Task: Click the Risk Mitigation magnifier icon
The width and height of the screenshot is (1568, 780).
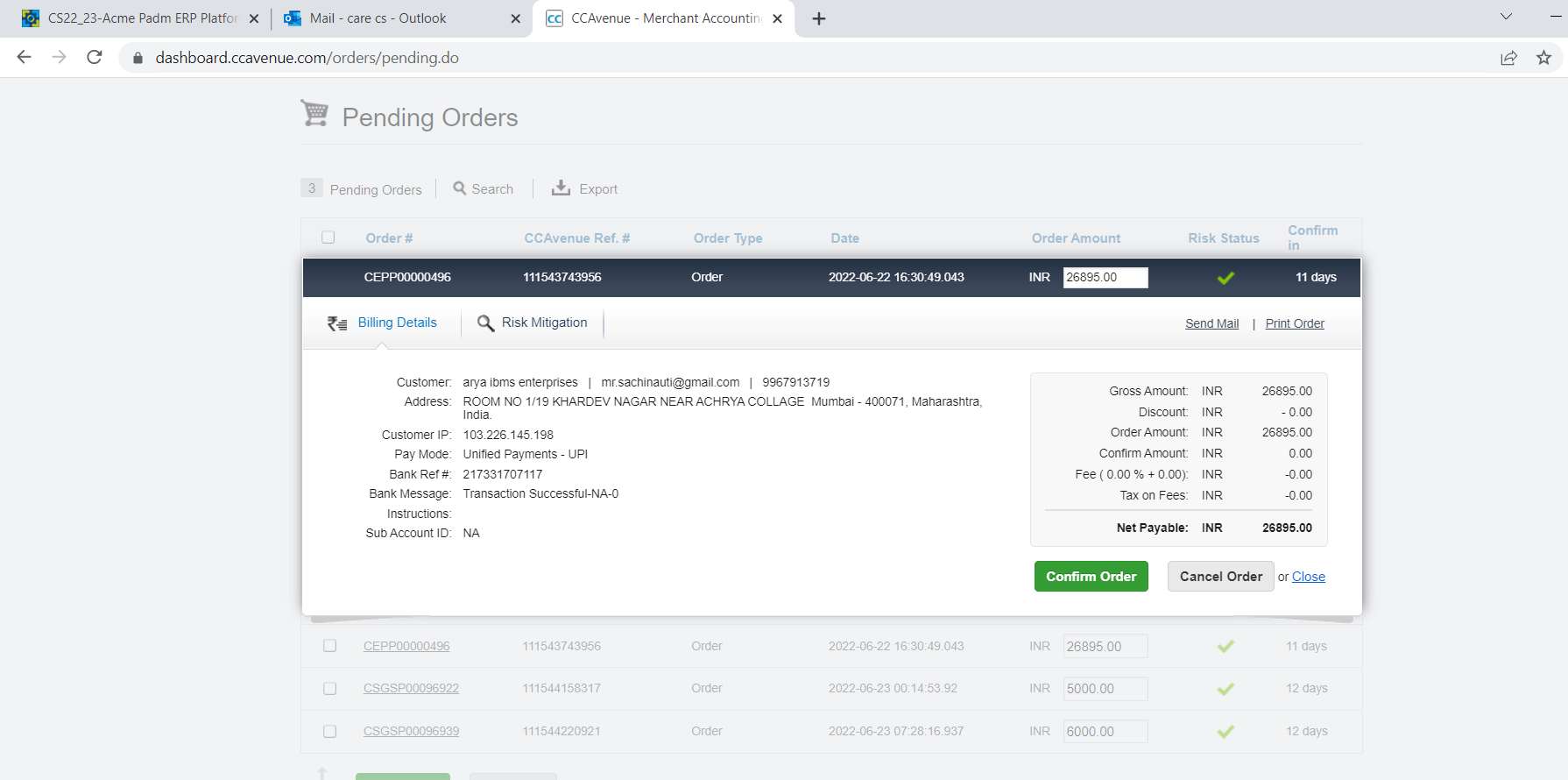Action: 485,323
